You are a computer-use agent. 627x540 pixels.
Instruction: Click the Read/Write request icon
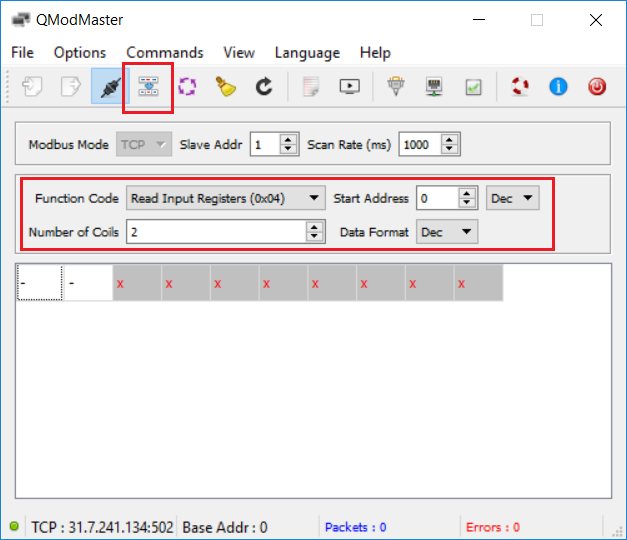tap(148, 86)
